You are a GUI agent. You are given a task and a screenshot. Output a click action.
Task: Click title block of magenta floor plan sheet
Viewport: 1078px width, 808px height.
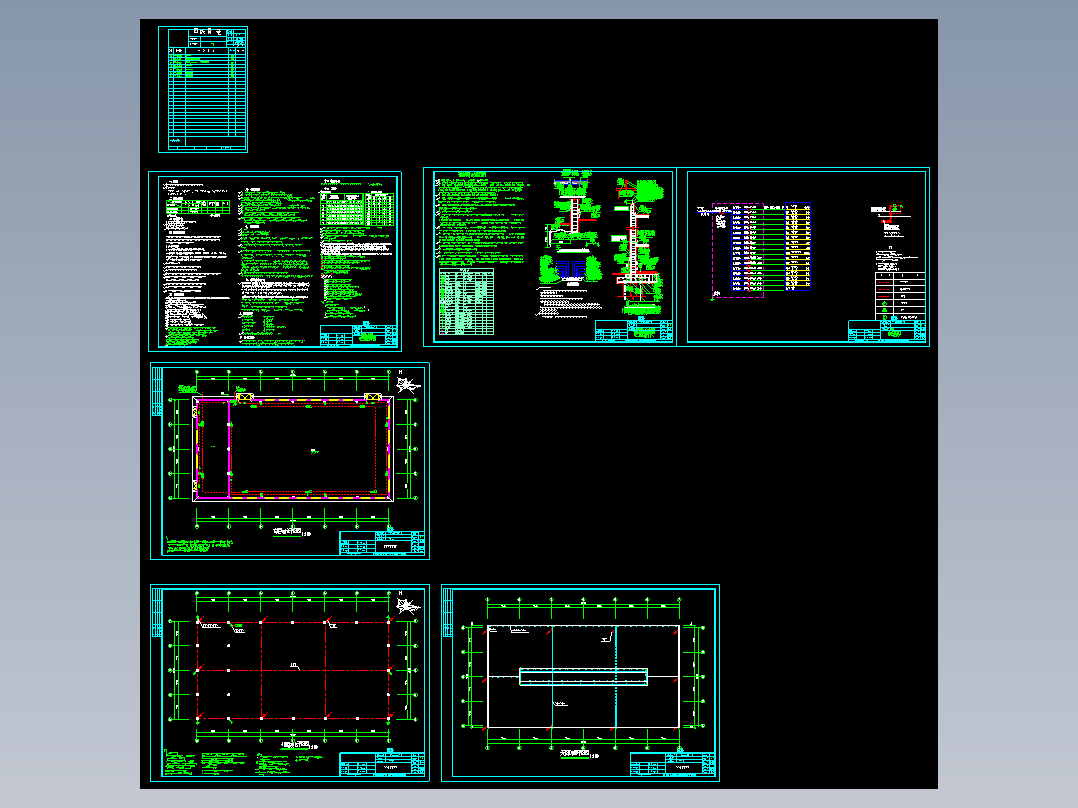(382, 543)
